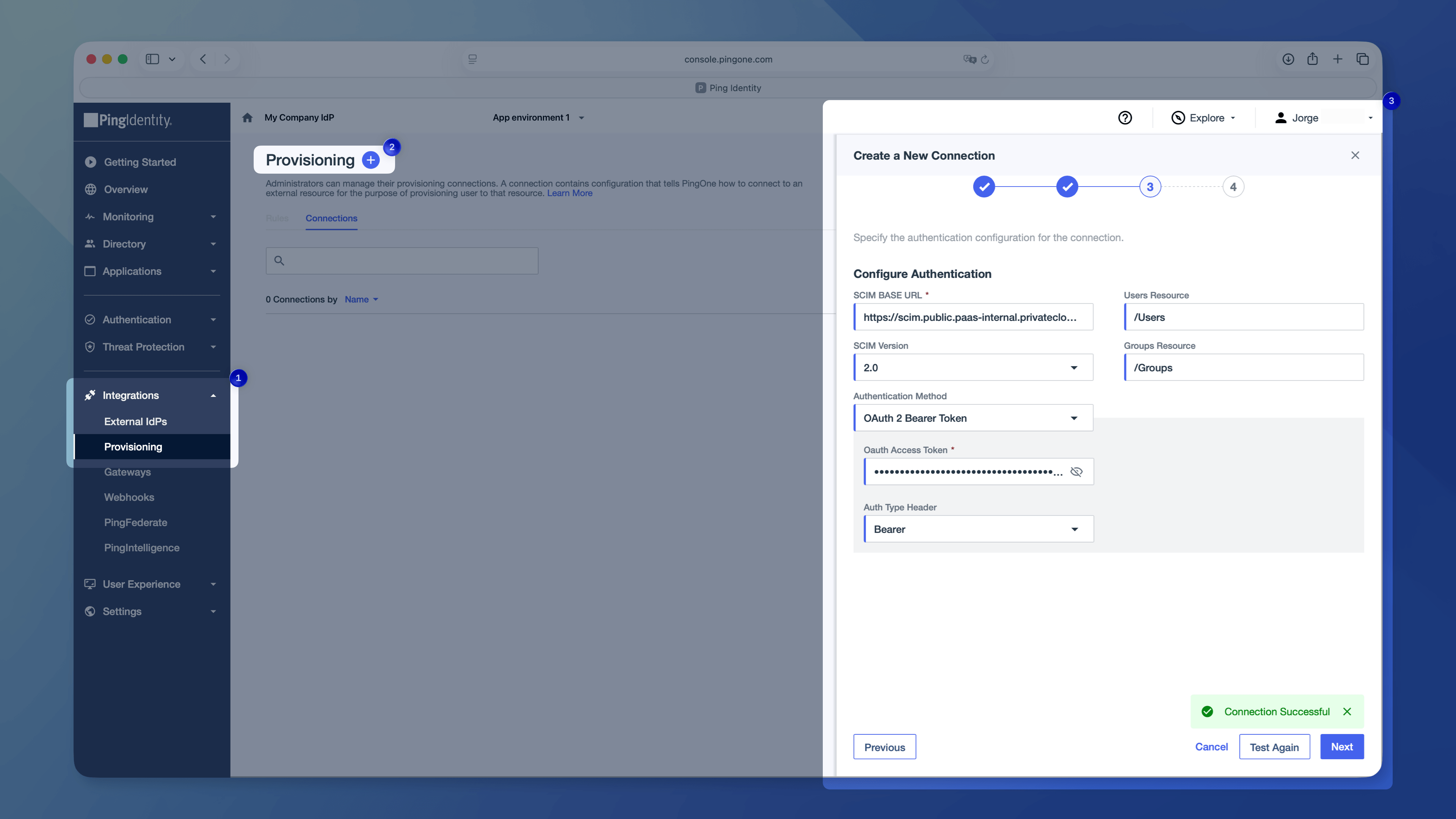Open the Auth Type Header dropdown
The width and height of the screenshot is (1456, 819).
(978, 529)
